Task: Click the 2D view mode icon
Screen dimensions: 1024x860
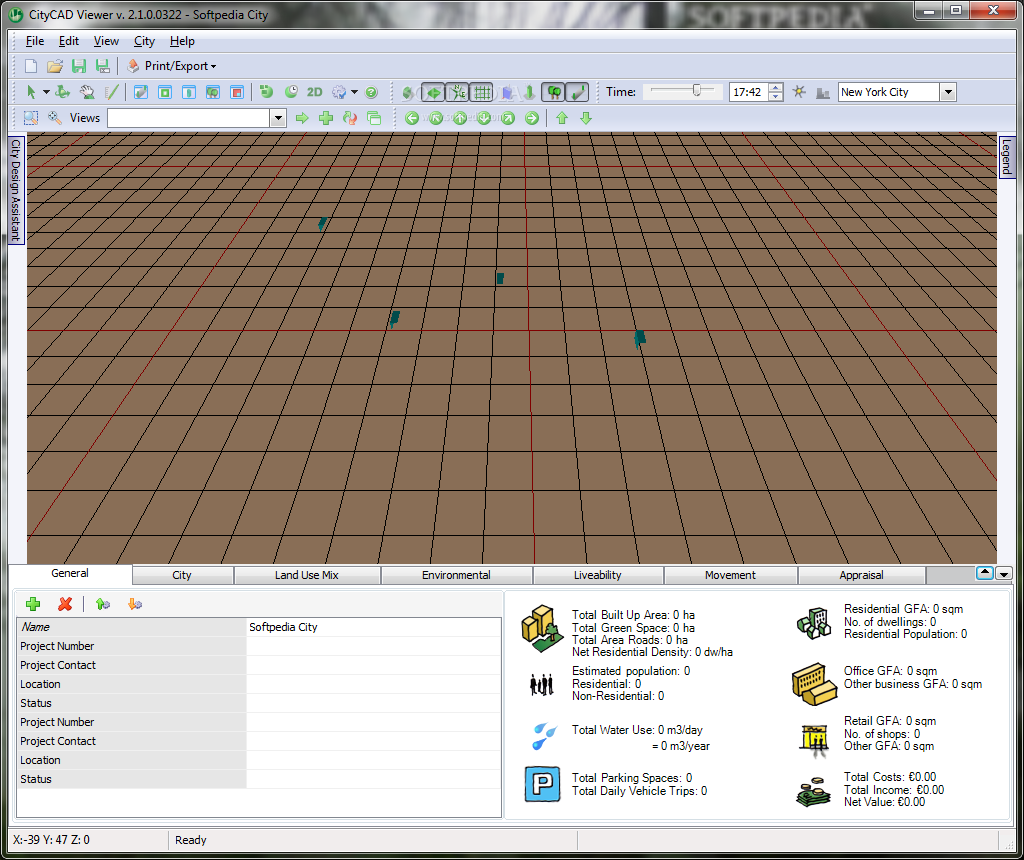Action: coord(315,92)
